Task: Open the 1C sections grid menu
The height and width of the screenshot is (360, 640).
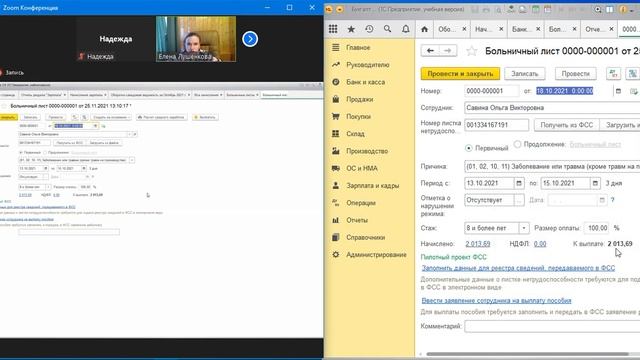Action: pos(333,29)
